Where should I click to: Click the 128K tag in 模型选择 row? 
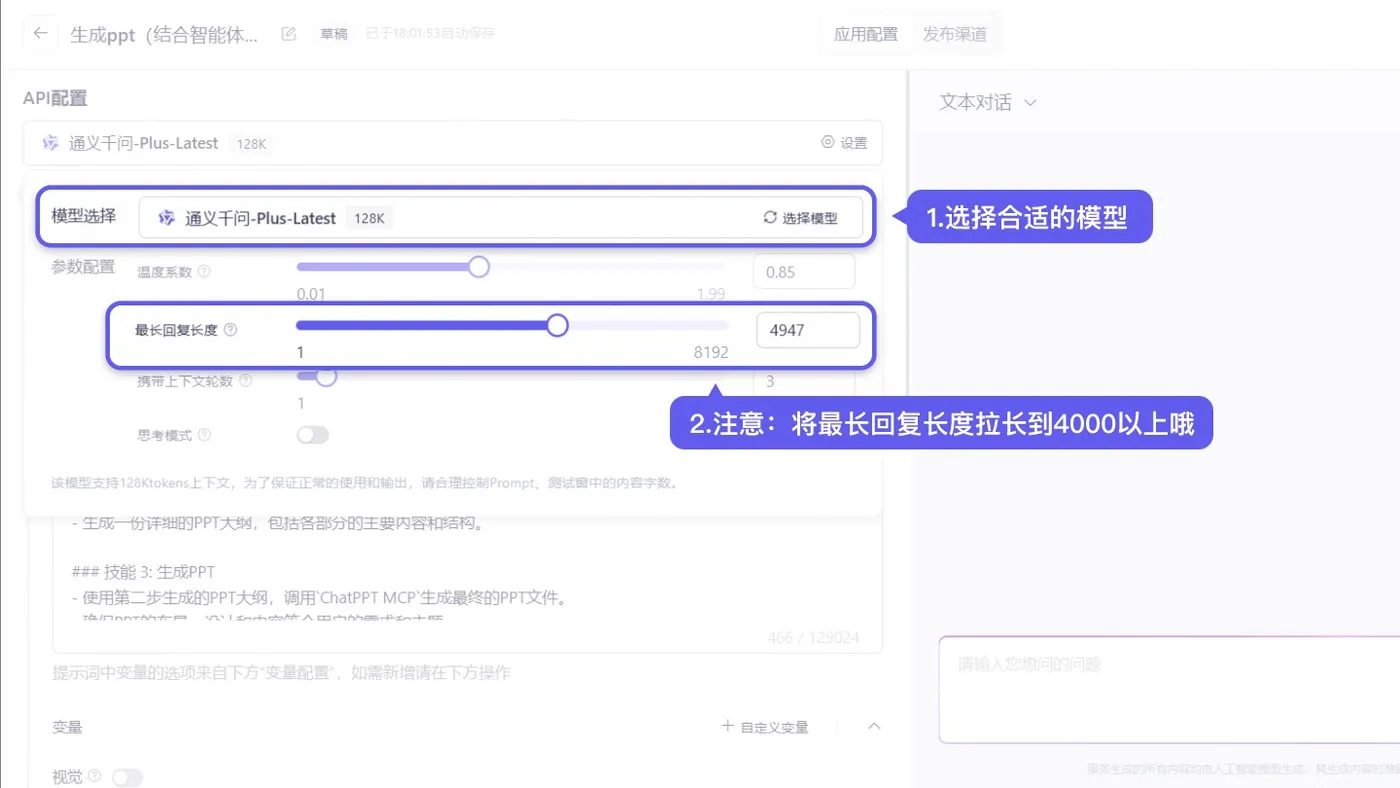click(x=369, y=218)
